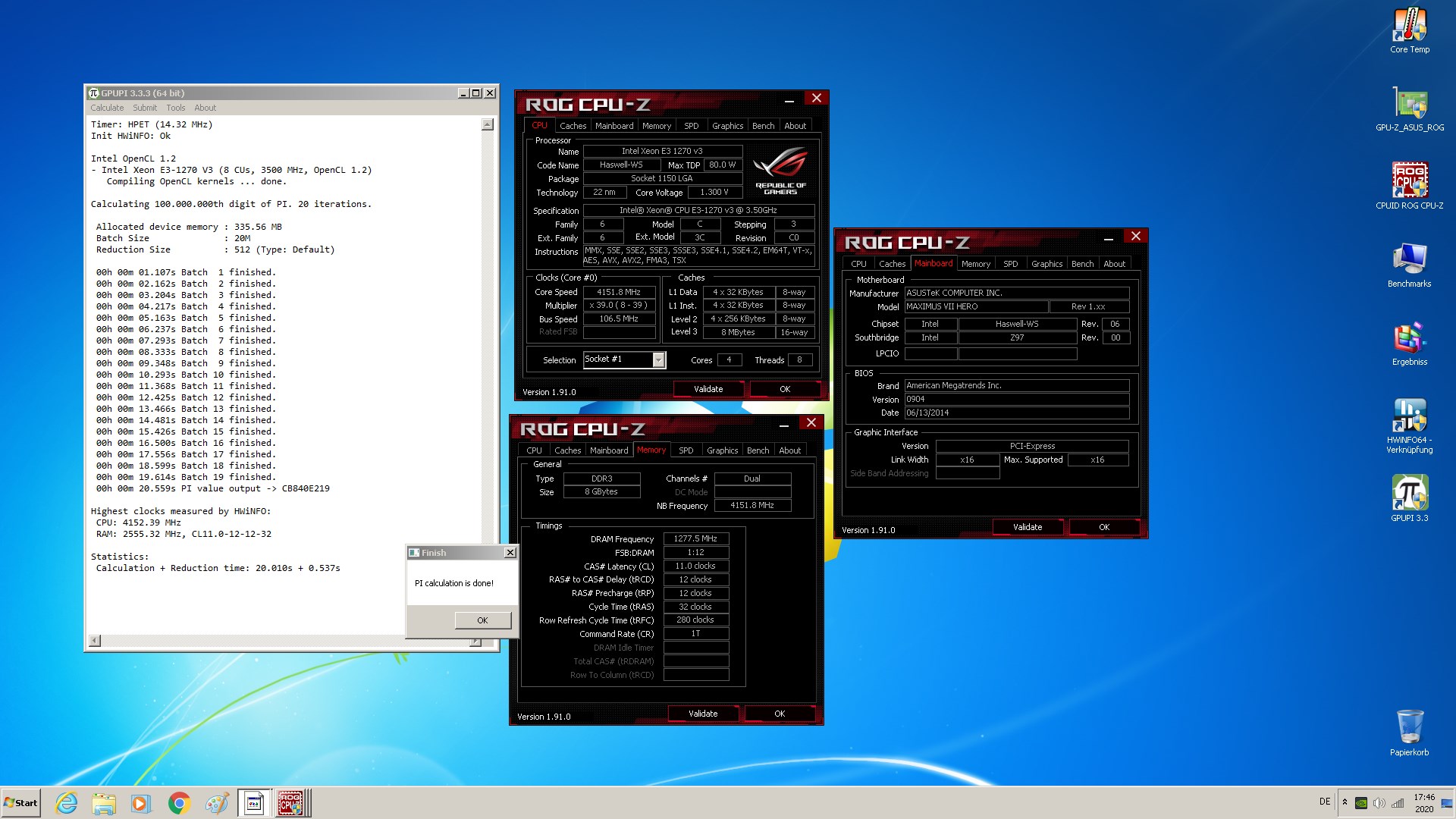
Task: Click the GPUPI vertical scrollbar up arrow
Action: pos(488,124)
